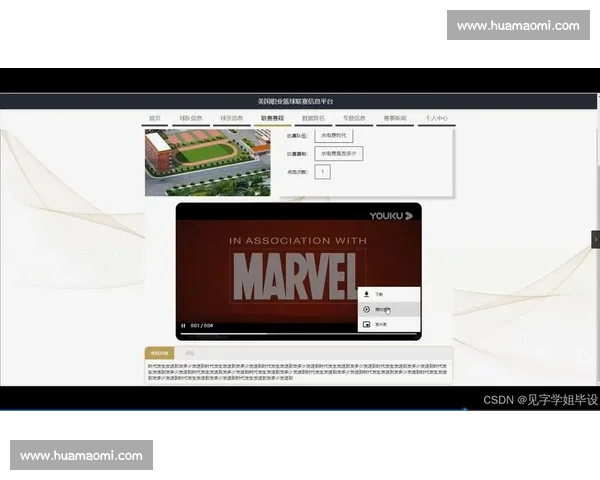Click the stadium aerial image
Image resolution: width=600 pixels, height=480 pixels.
pos(207,161)
